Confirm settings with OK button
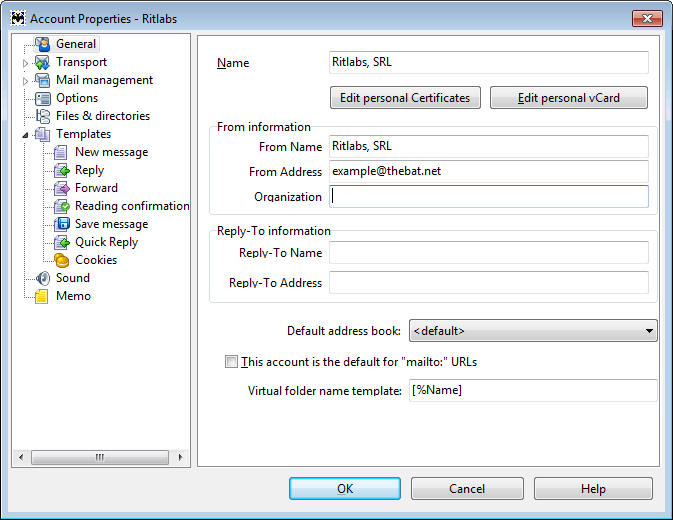The image size is (673, 520). click(x=345, y=489)
